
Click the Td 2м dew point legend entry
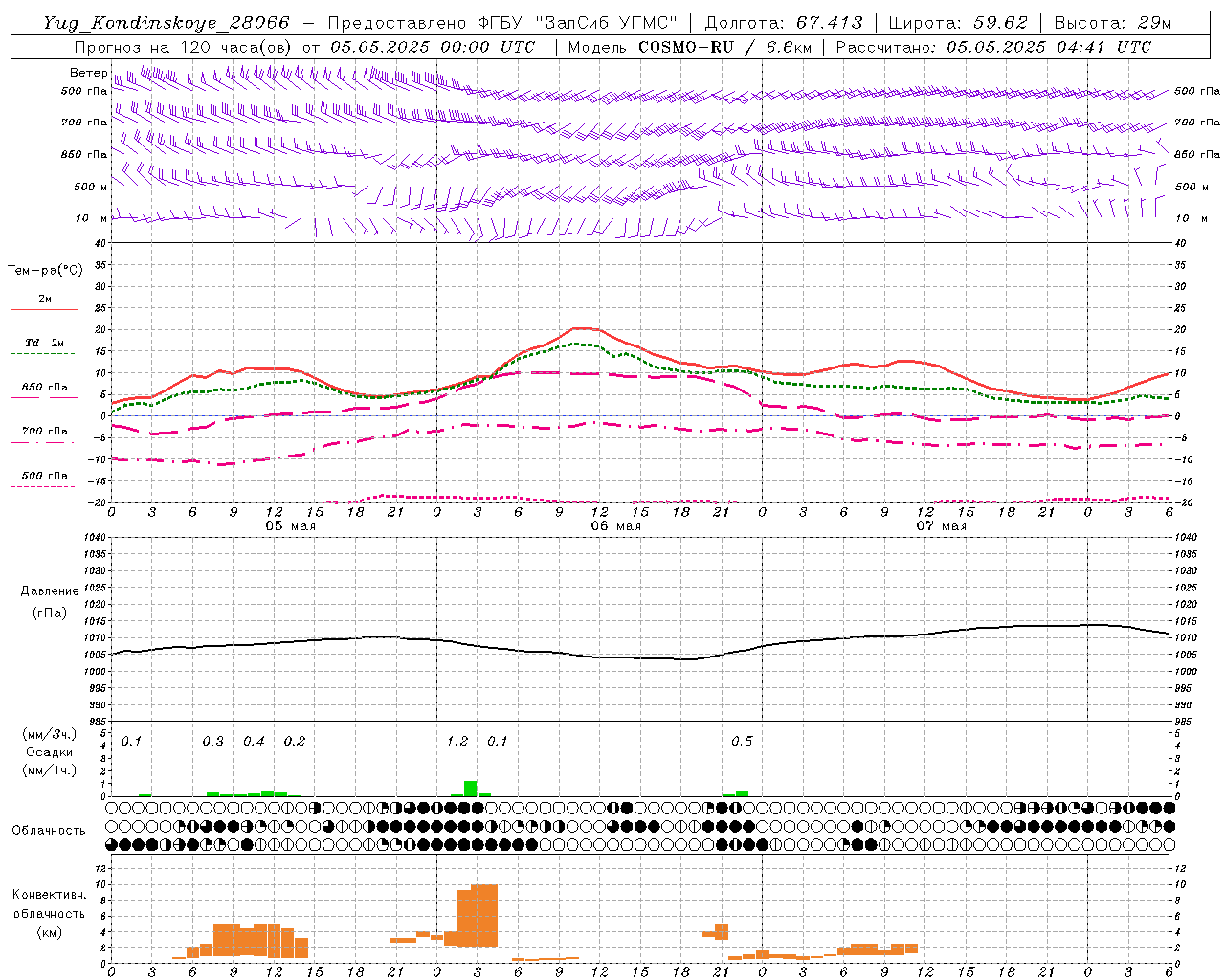(x=44, y=343)
